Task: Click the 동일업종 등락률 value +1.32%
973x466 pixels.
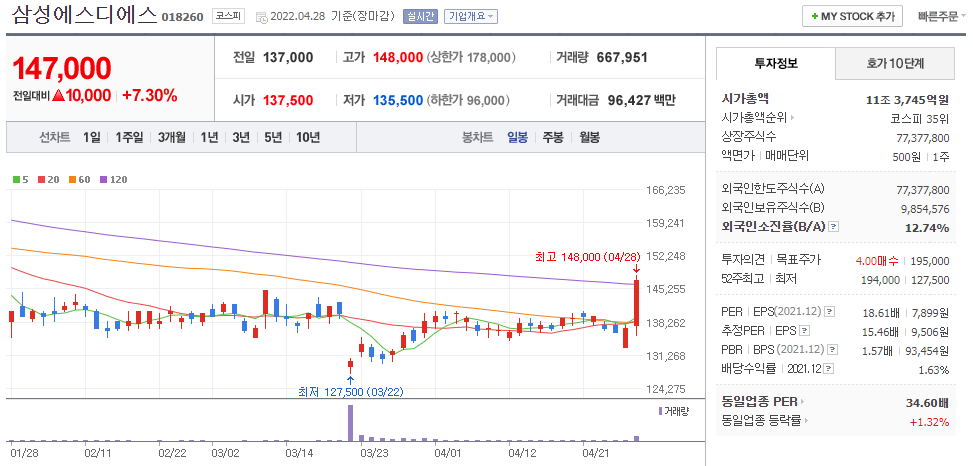Action: [x=930, y=422]
